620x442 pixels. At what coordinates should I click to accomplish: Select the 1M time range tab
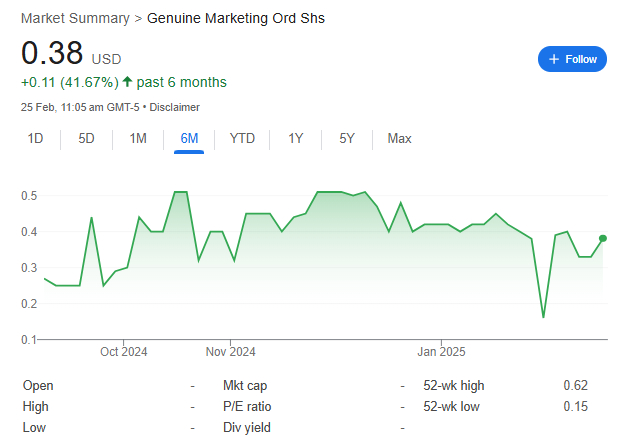click(138, 139)
